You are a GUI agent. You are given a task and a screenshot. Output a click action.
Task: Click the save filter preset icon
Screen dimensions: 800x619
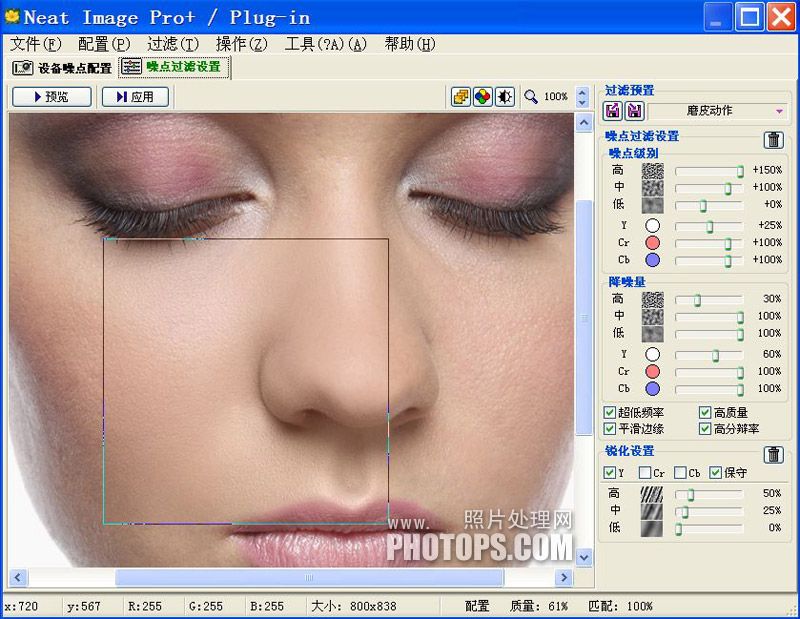635,111
